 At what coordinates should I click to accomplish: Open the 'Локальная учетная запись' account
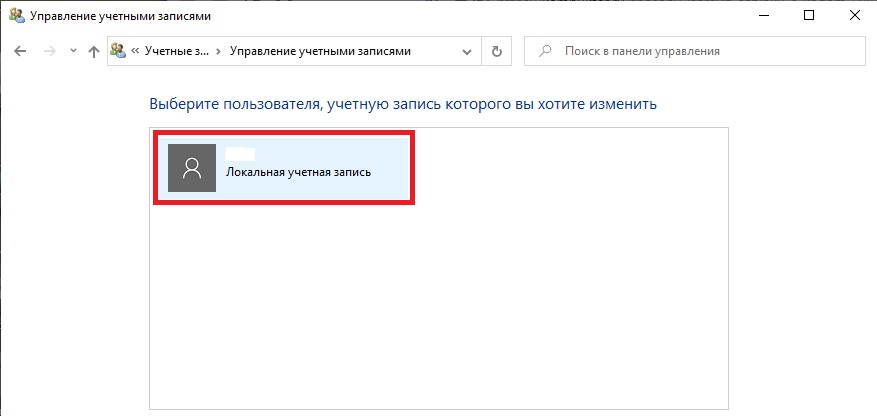[284, 168]
